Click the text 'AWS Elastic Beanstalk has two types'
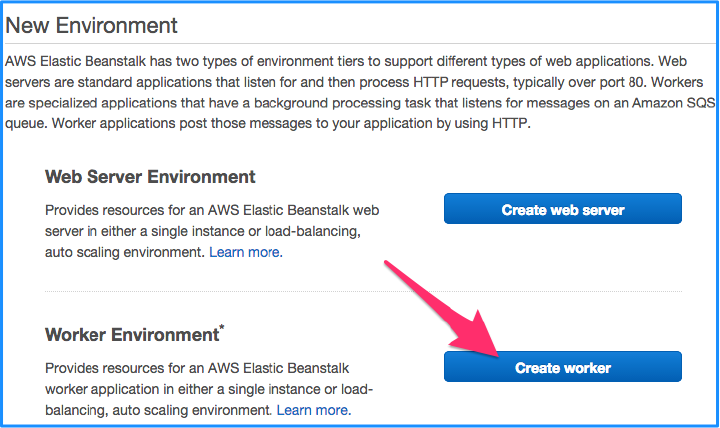This screenshot has width=720, height=428. [123, 61]
